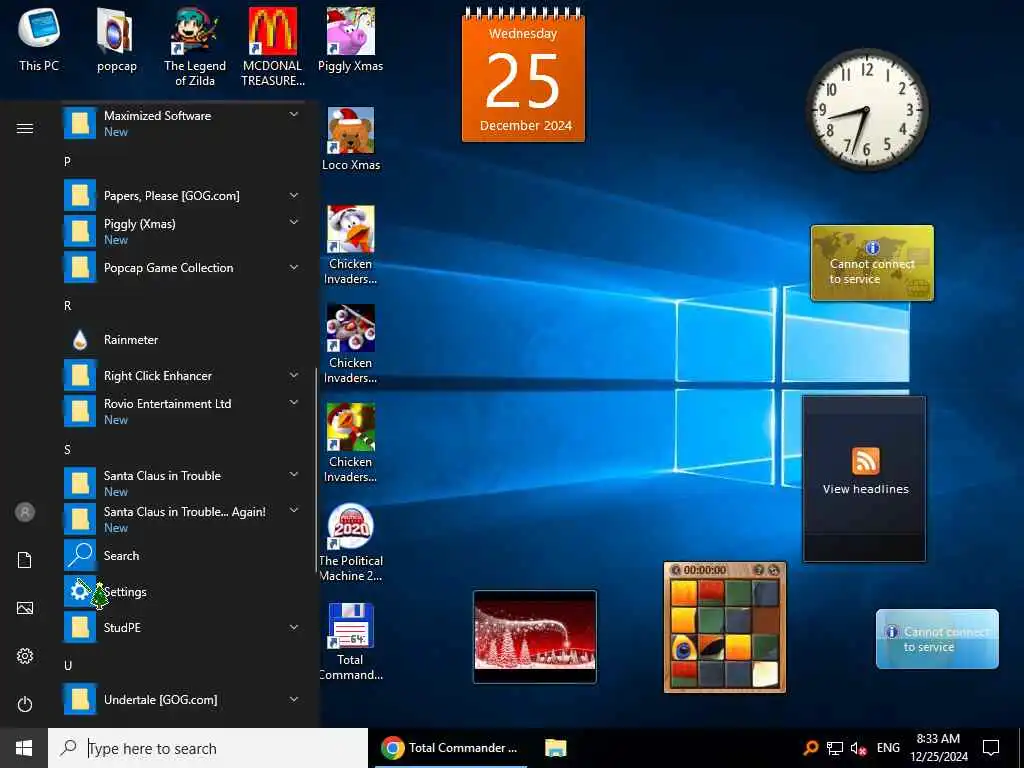The height and width of the screenshot is (768, 1024).
Task: Launch Rainmeter from the app list
Action: coord(182,340)
